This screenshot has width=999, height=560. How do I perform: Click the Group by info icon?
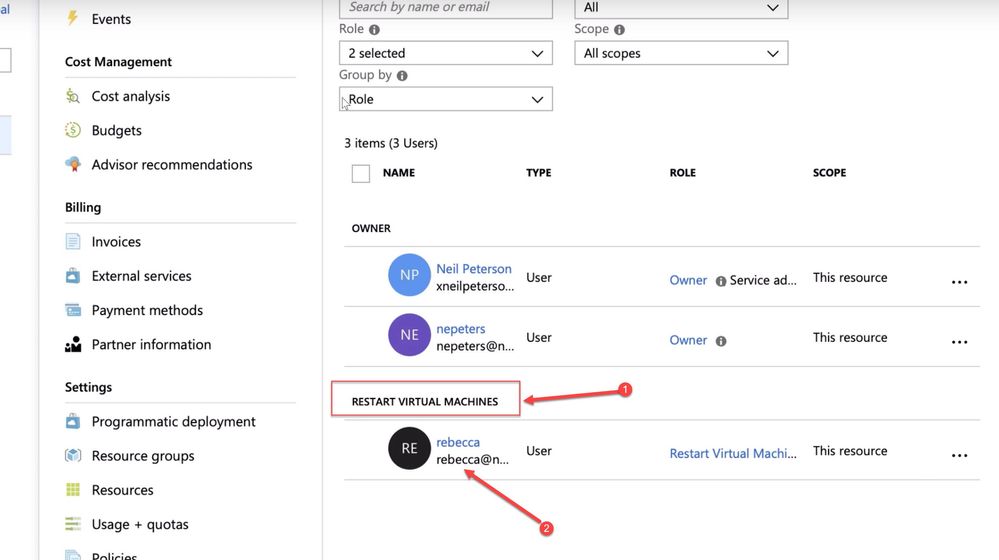click(x=402, y=75)
